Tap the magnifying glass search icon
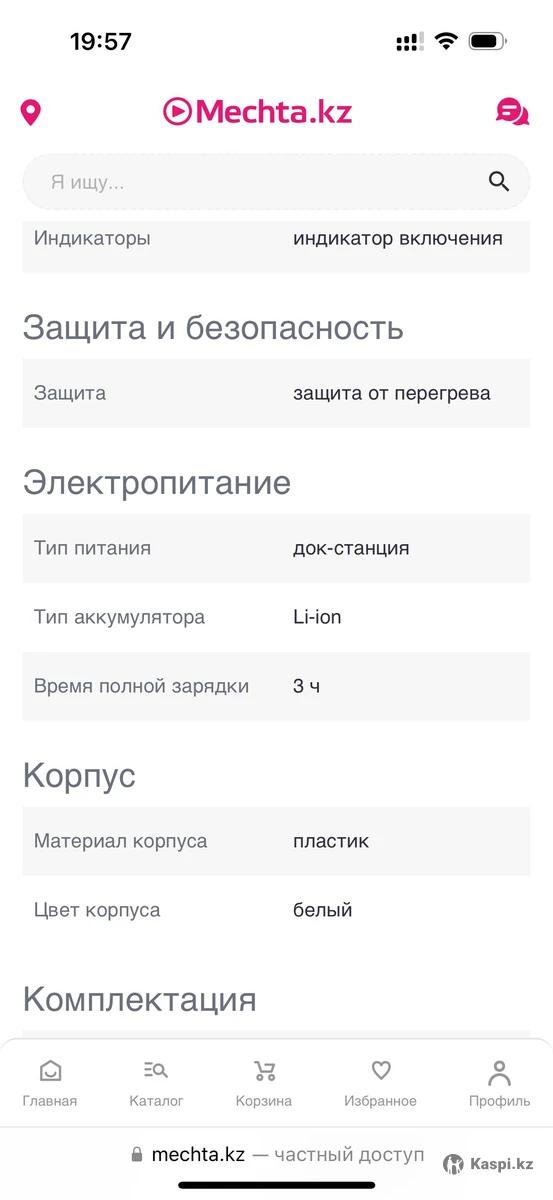This screenshot has width=553, height=1200. [499, 181]
